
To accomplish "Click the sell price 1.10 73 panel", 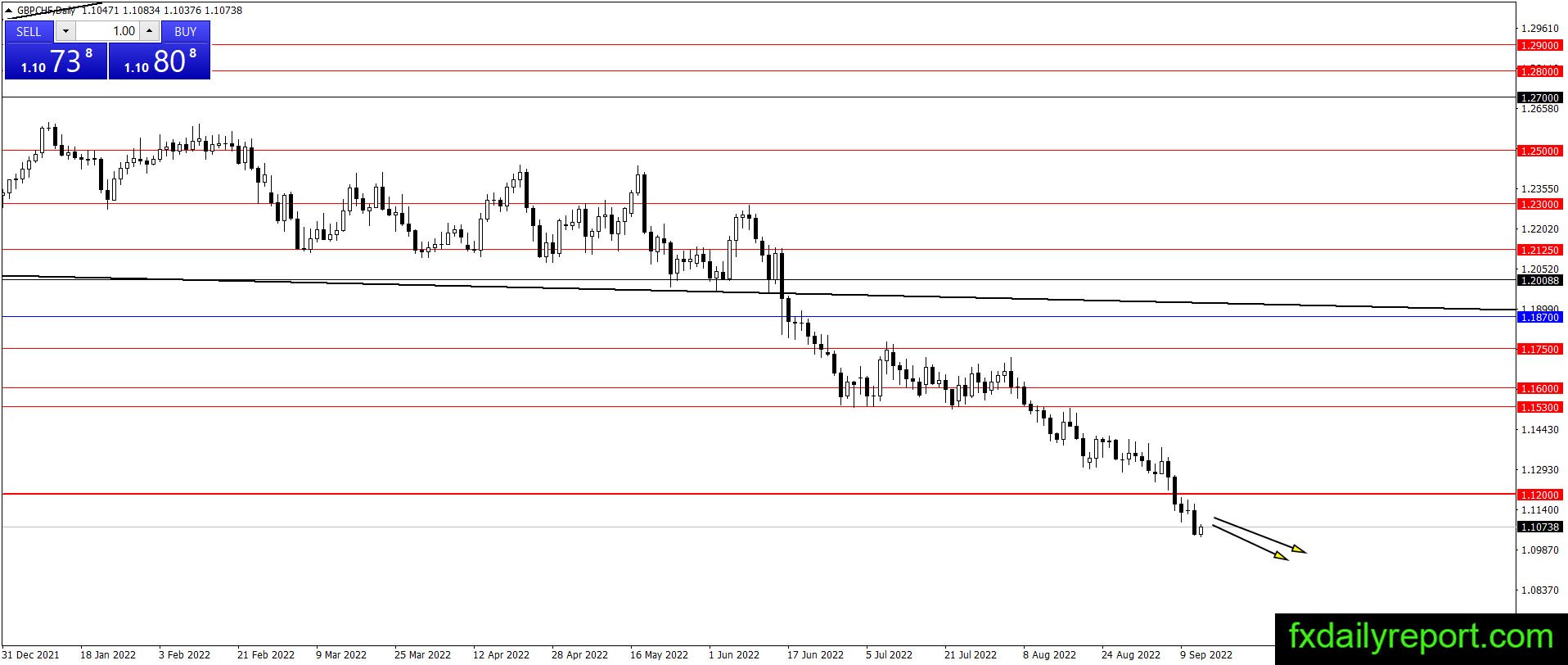I will pyautogui.click(x=56, y=61).
